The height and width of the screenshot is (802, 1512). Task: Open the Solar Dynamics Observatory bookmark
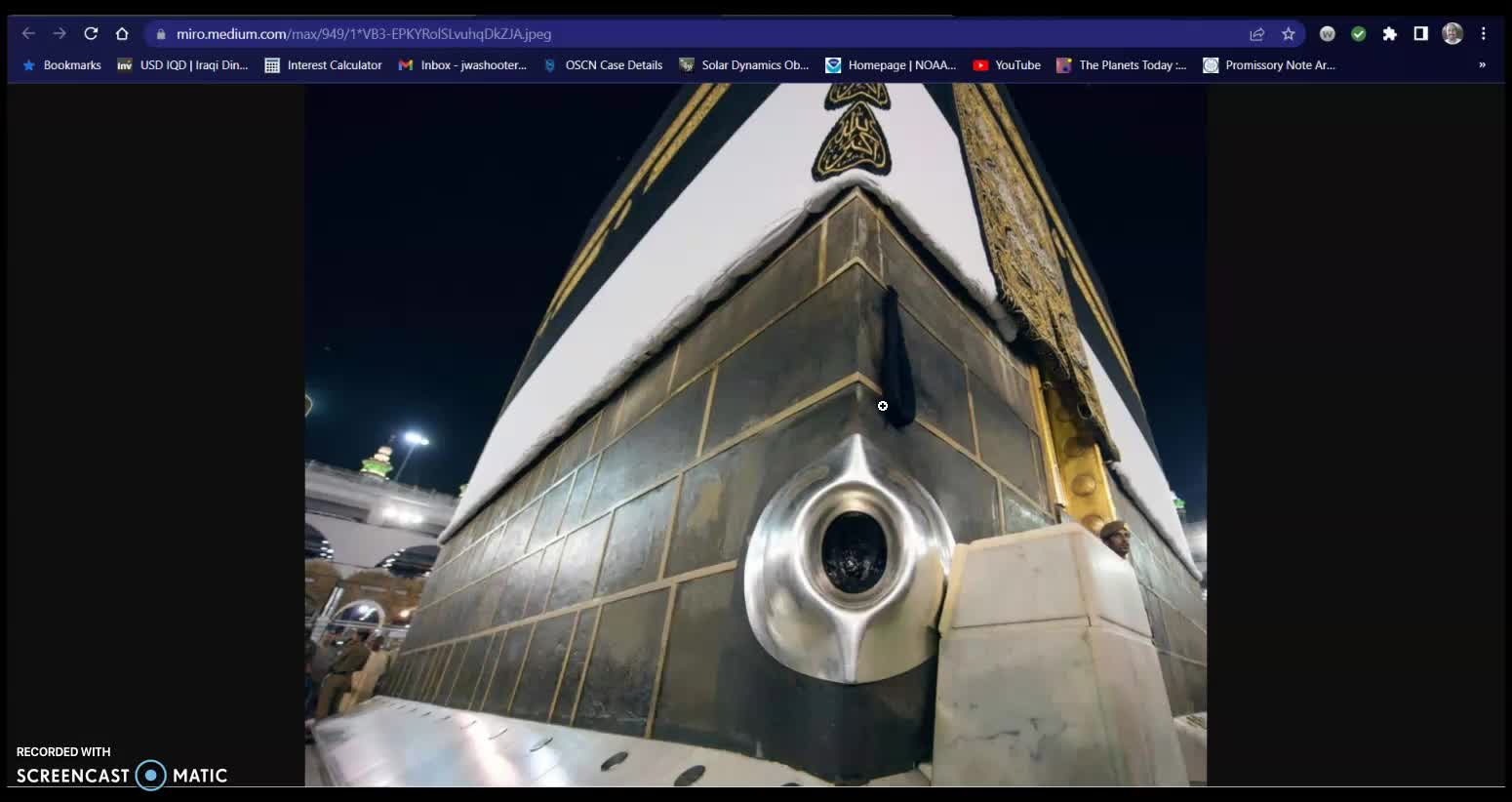click(x=744, y=65)
